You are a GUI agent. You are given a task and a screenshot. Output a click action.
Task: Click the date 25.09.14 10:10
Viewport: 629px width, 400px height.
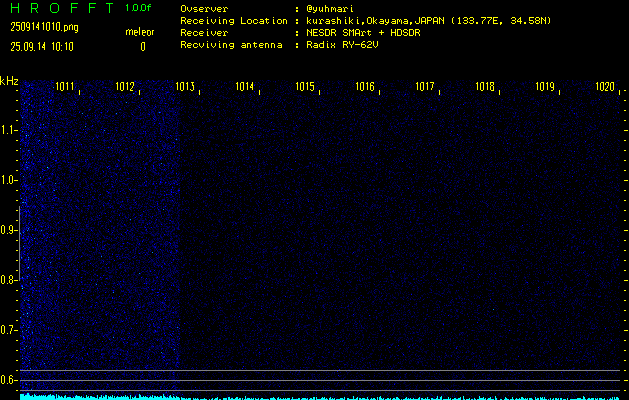(42, 47)
